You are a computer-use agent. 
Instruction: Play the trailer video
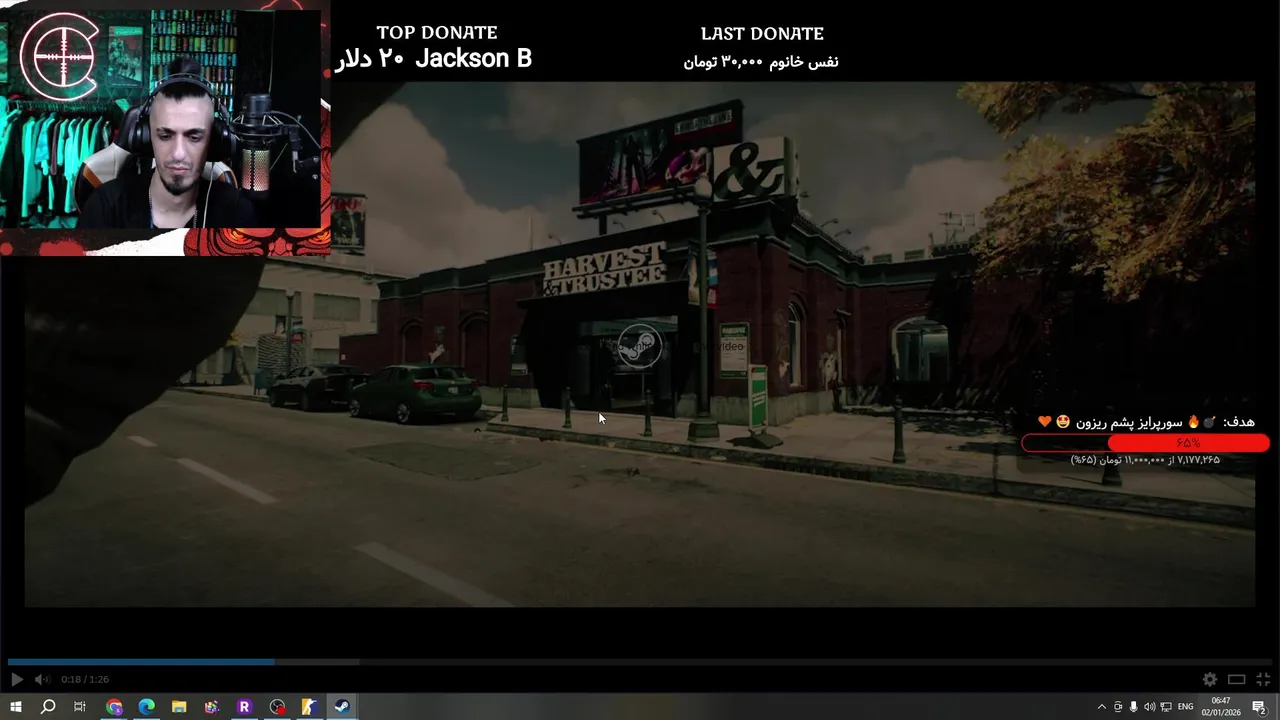pyautogui.click(x=16, y=679)
